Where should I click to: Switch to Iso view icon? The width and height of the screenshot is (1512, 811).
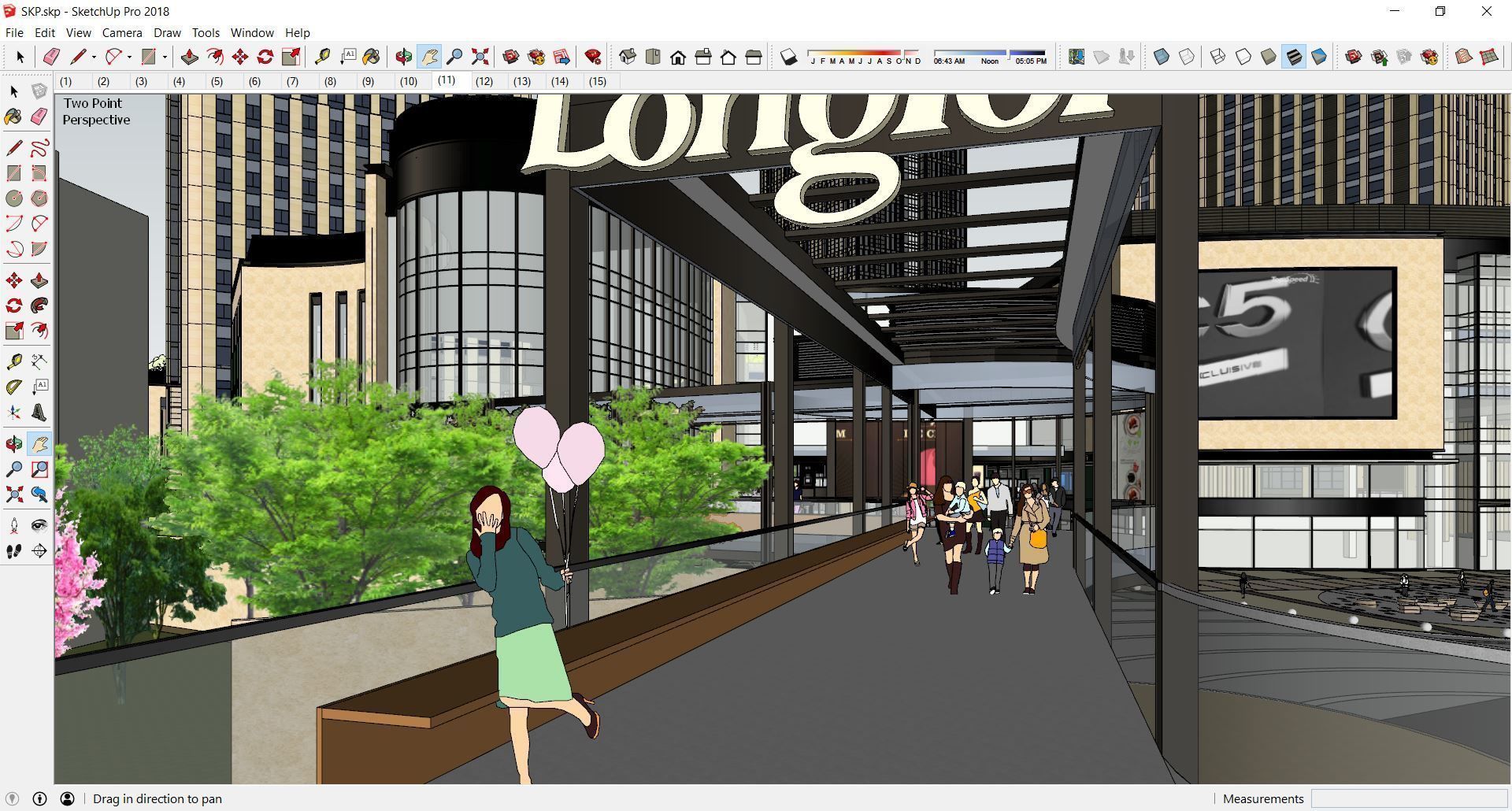tap(628, 57)
